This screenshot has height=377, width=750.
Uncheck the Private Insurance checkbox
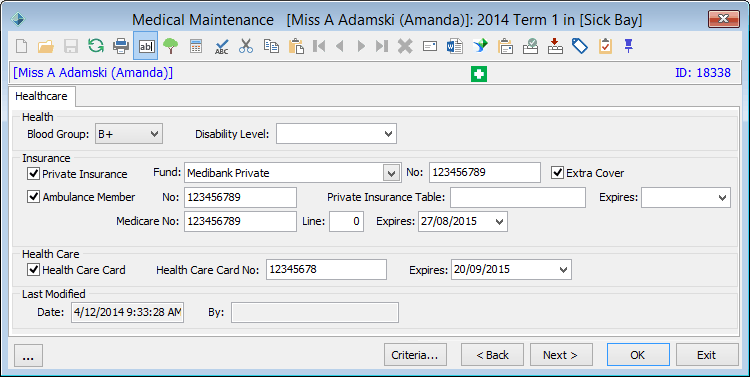[33, 173]
